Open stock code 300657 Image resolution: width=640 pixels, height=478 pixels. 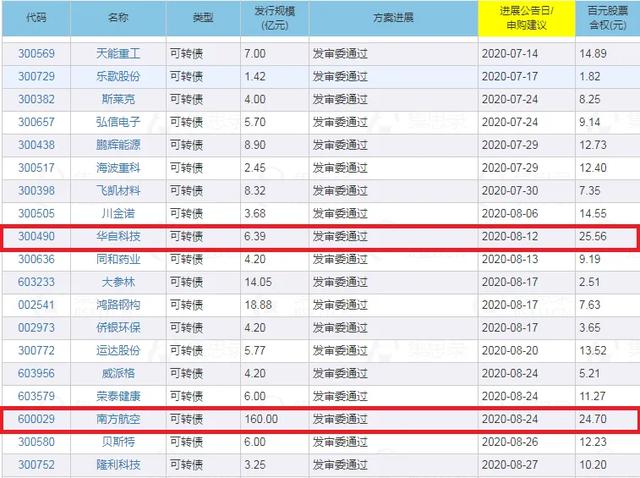(x=36, y=122)
